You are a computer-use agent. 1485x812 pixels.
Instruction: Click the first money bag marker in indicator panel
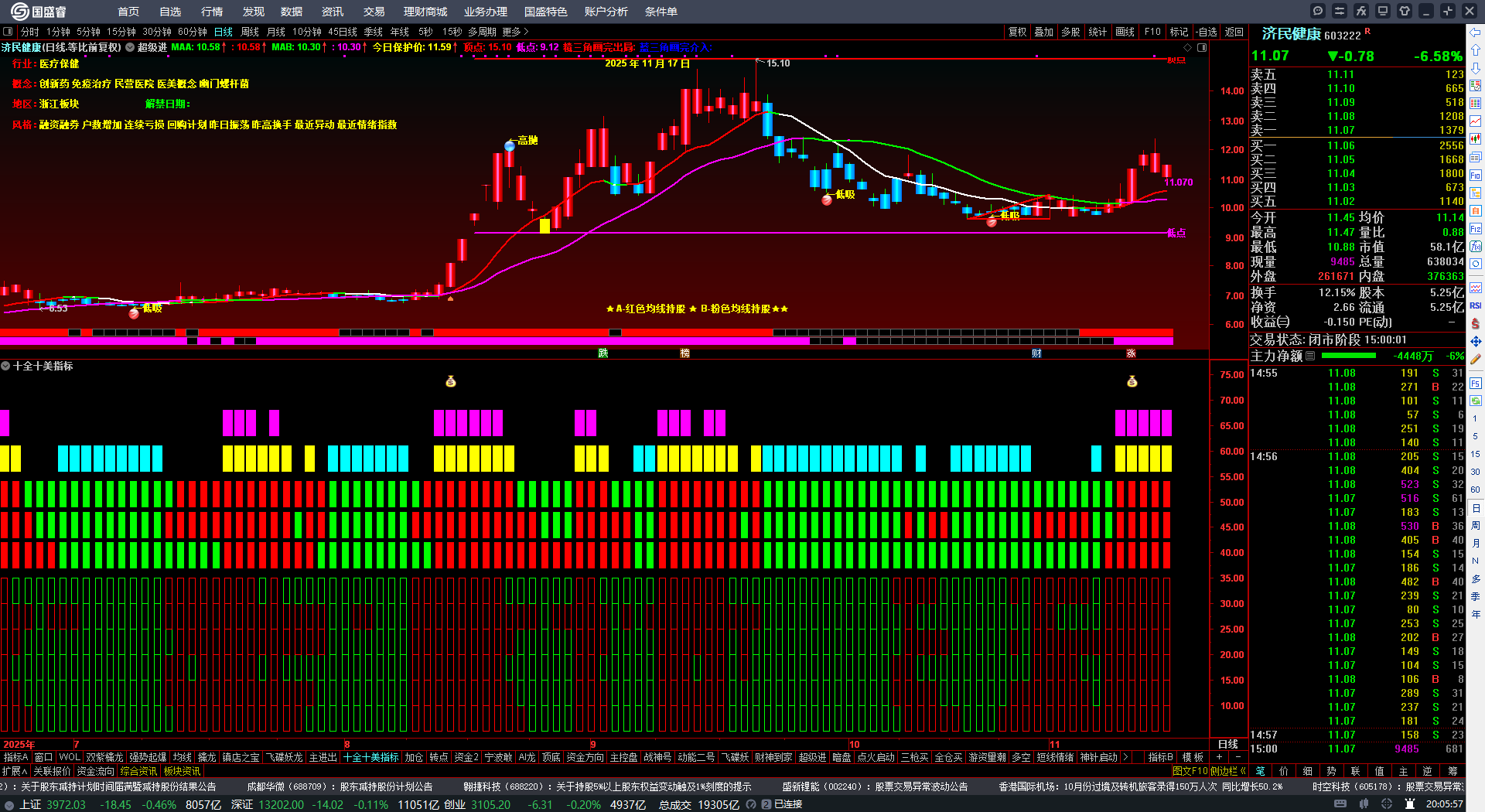point(451,381)
